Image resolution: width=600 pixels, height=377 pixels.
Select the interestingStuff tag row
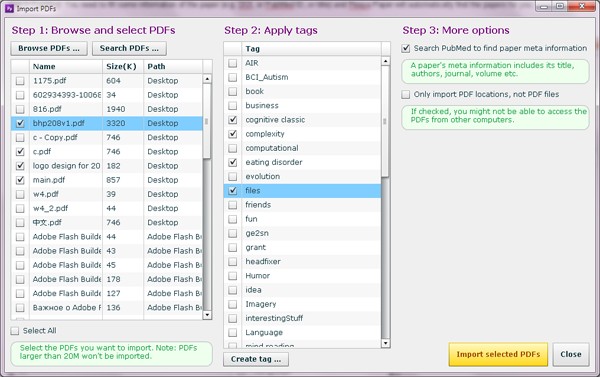[x=302, y=318]
